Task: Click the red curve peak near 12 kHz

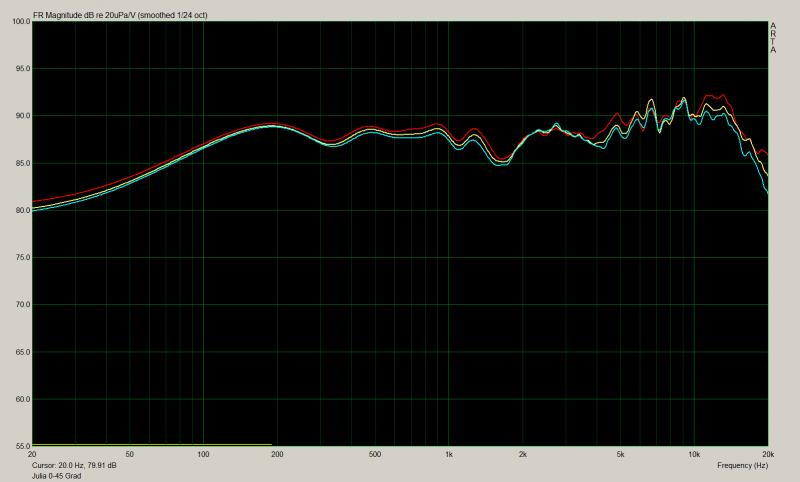Action: point(715,96)
